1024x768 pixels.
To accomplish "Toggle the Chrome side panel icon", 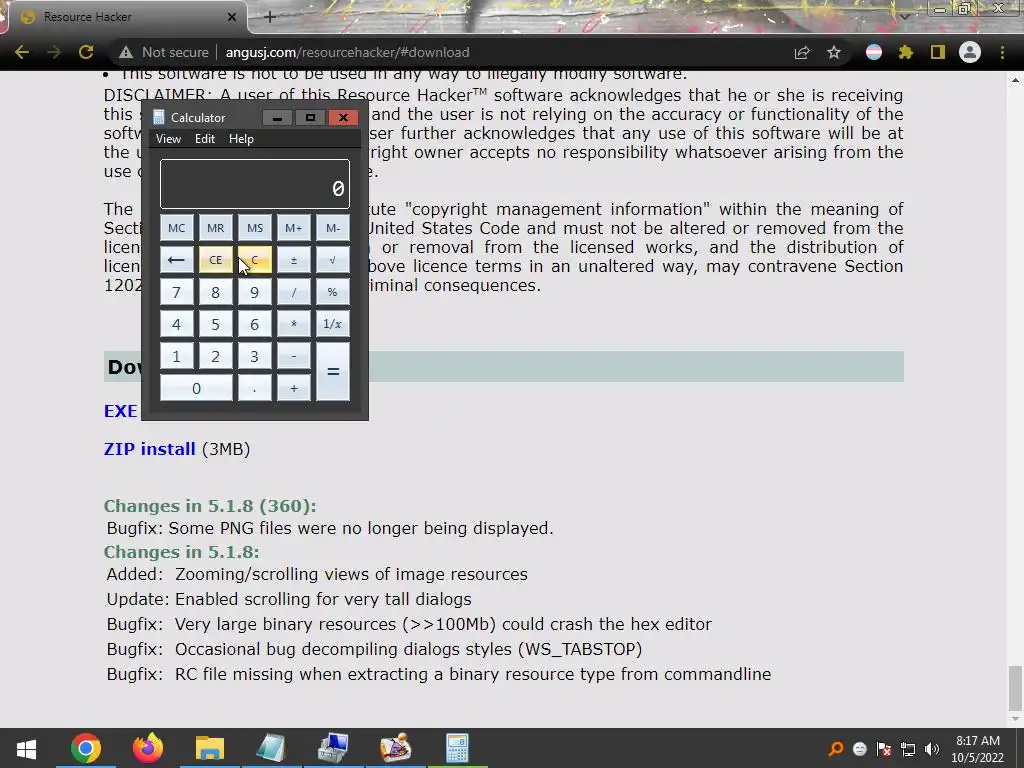I will coord(938,52).
